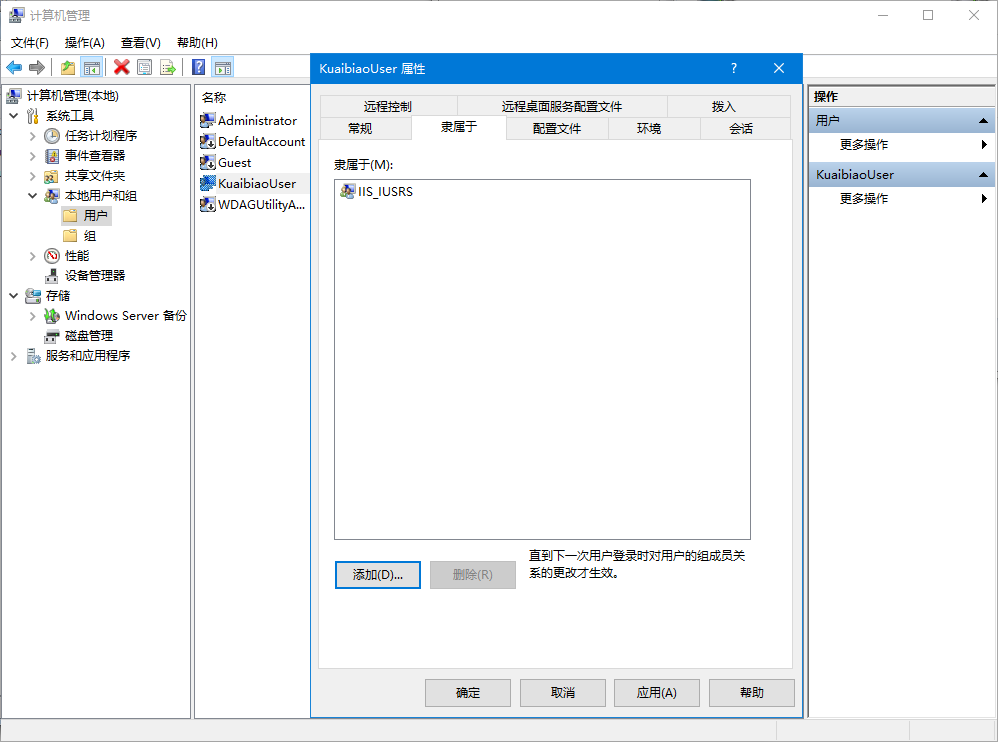This screenshot has height=742, width=998.
Task: Toggle the show/hide console tree icon
Action: (x=92, y=67)
